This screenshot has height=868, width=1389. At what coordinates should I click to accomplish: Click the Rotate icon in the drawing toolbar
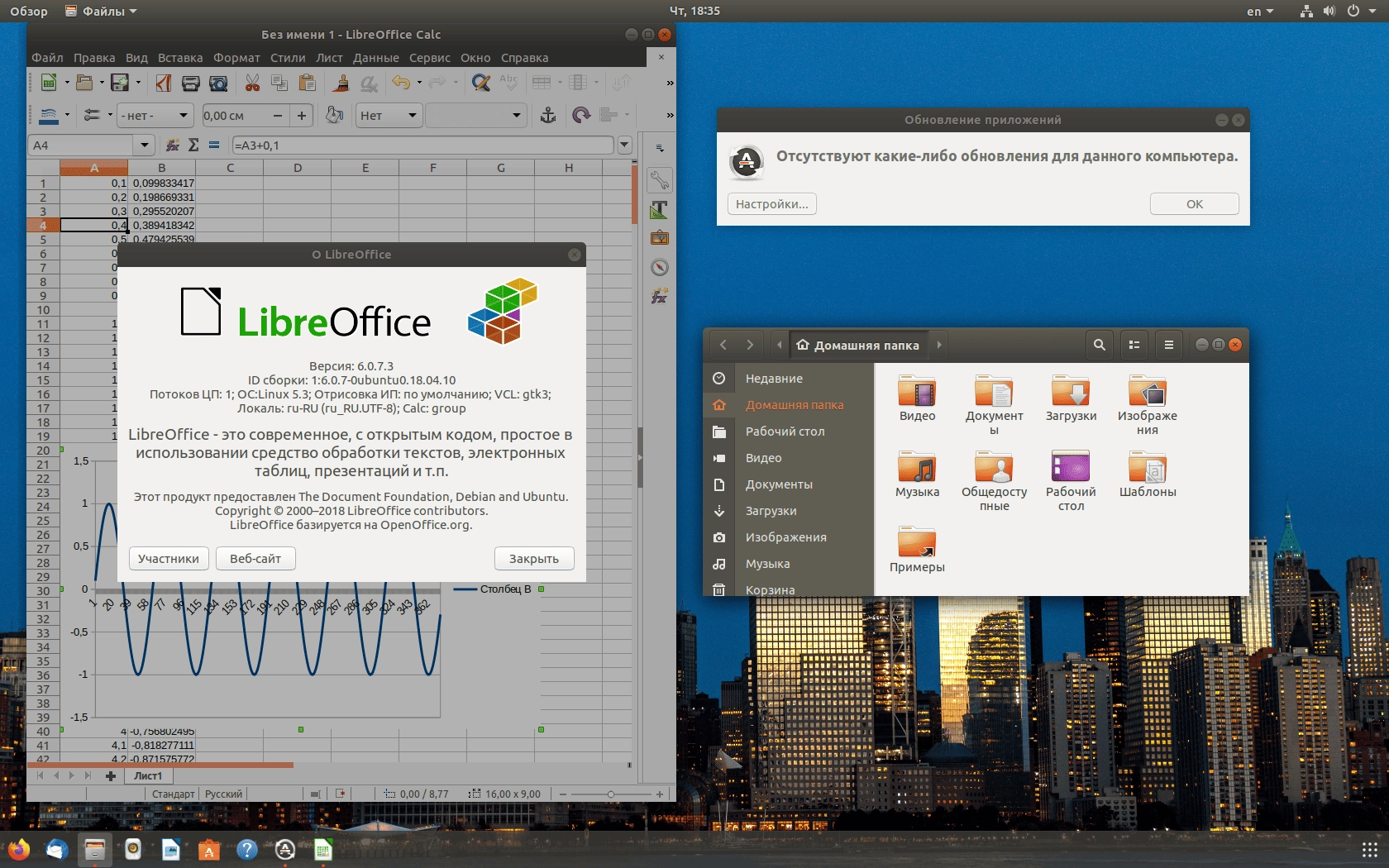click(581, 115)
